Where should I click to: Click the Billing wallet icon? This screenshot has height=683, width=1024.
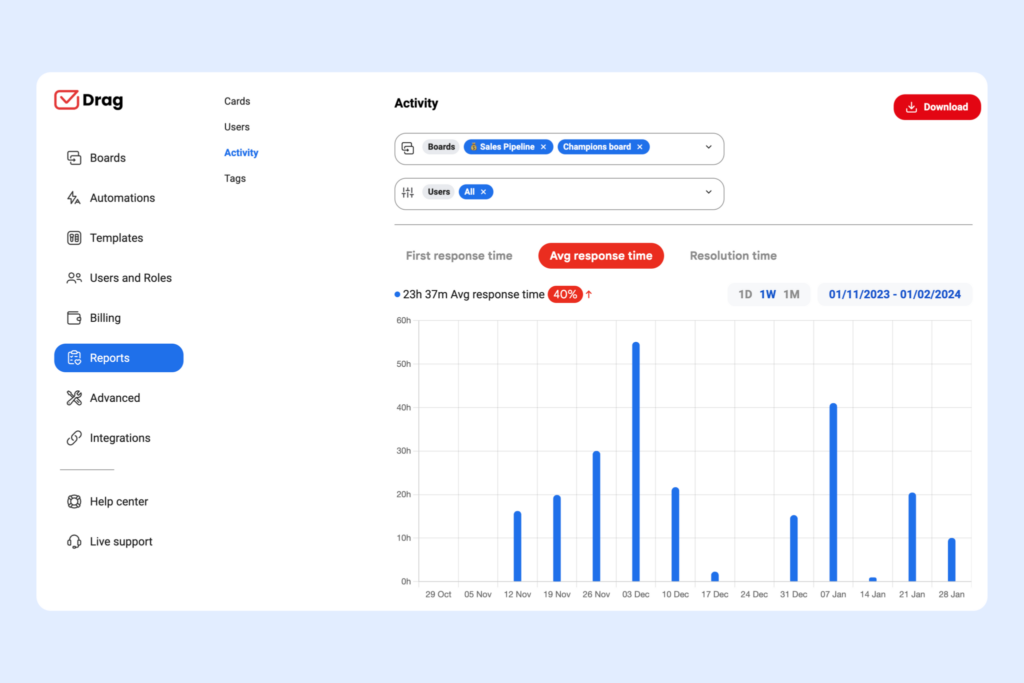74,318
